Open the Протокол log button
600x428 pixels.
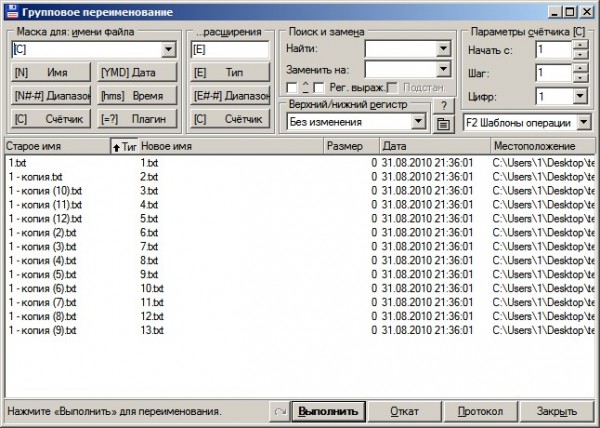pyautogui.click(x=481, y=412)
